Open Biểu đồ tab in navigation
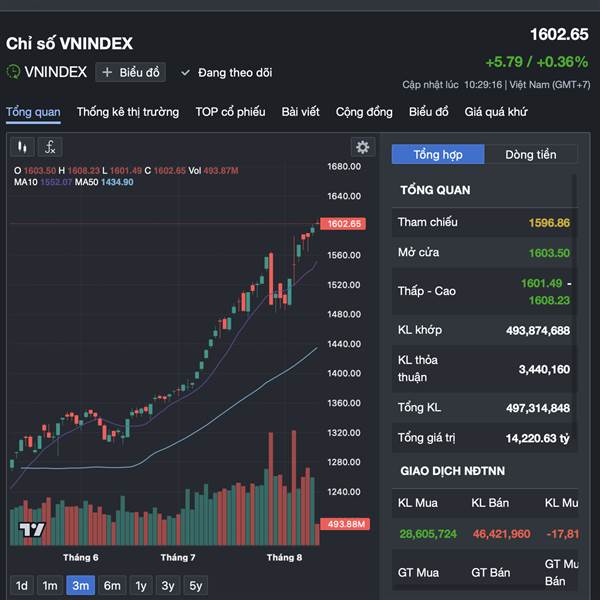 429,112
